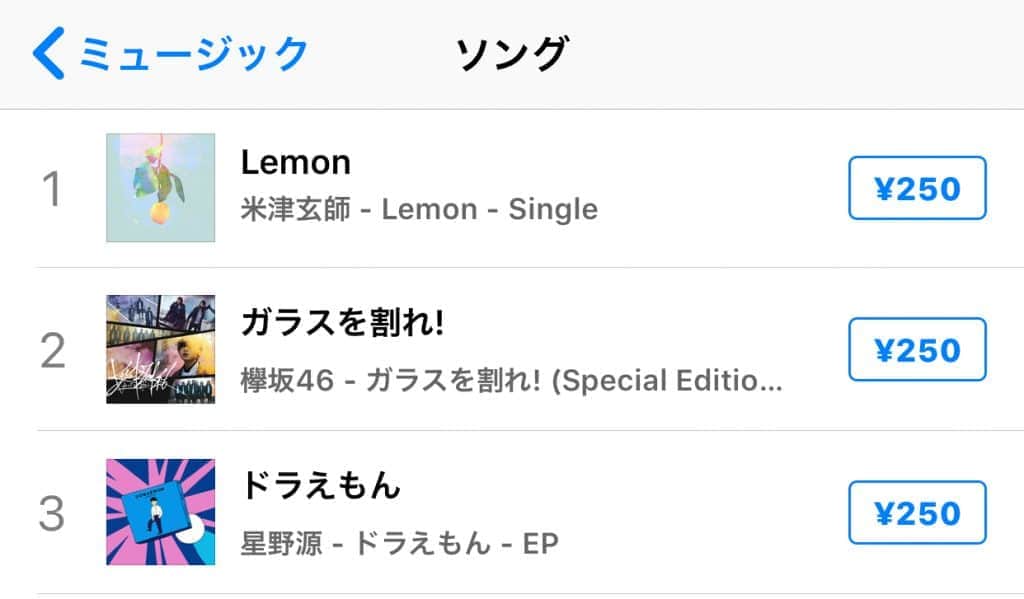
Task: Buy ドラえもん with its ¥250 button
Action: point(917,513)
